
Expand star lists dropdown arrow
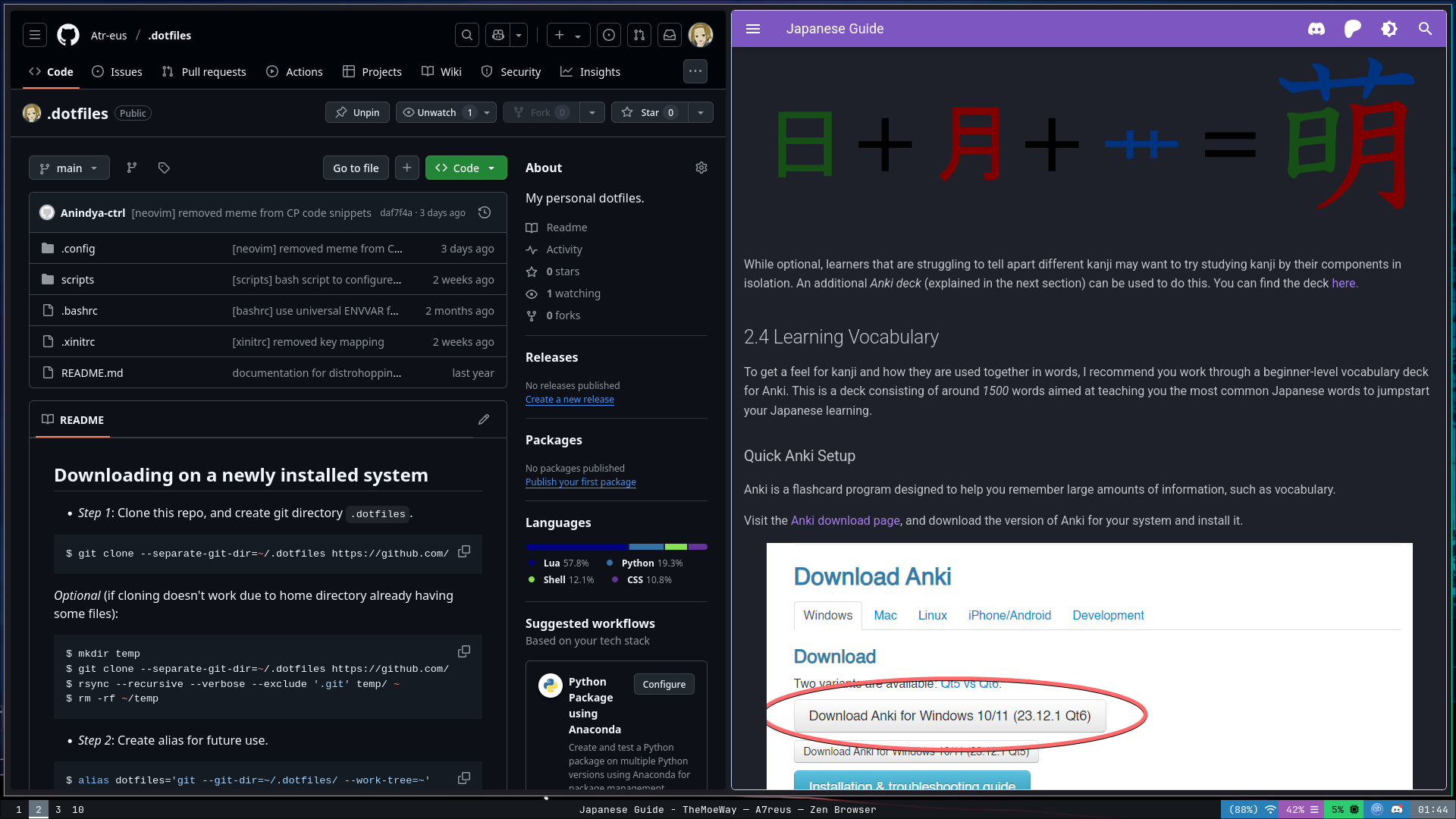coord(701,112)
